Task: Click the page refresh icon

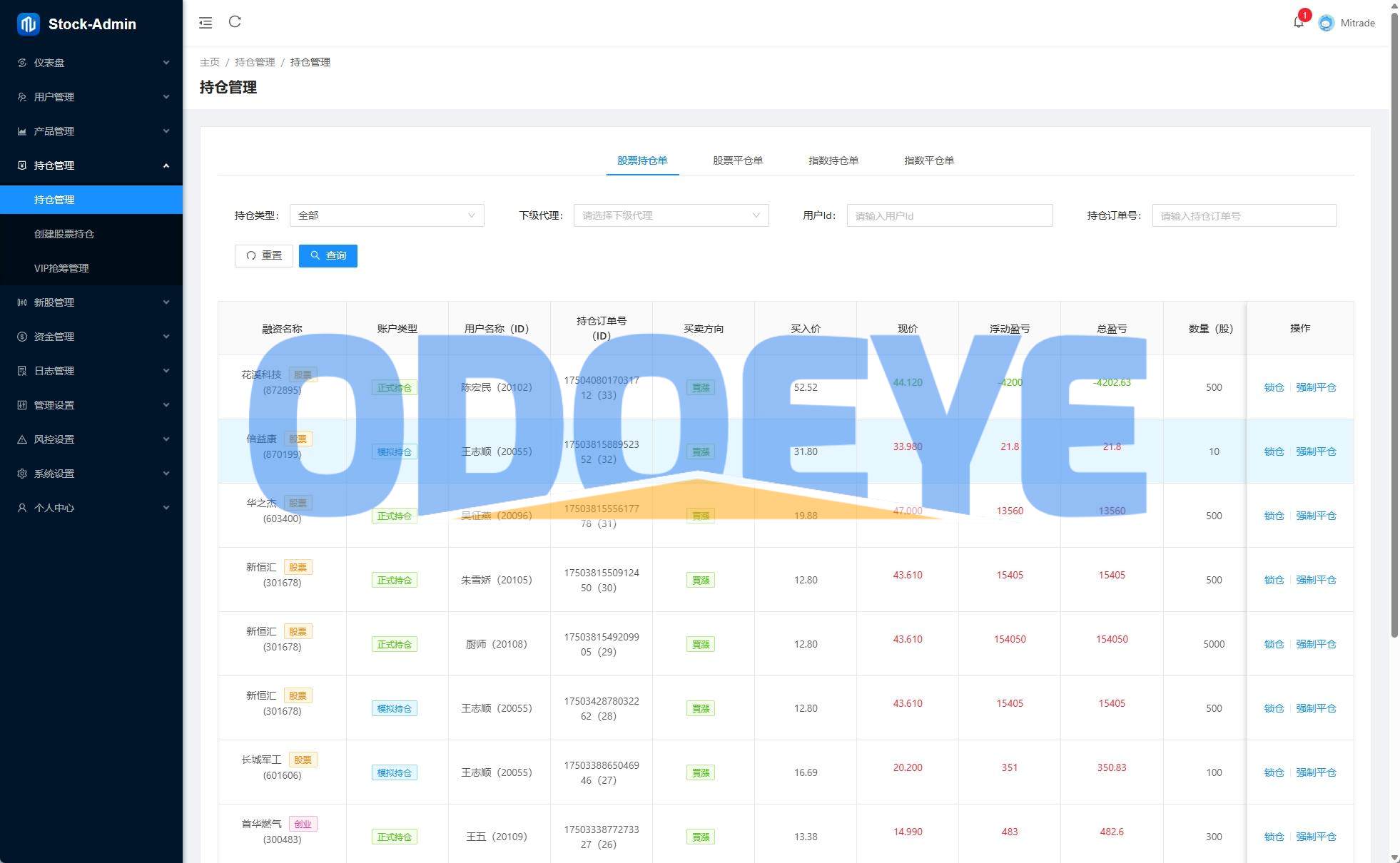Action: (x=235, y=22)
